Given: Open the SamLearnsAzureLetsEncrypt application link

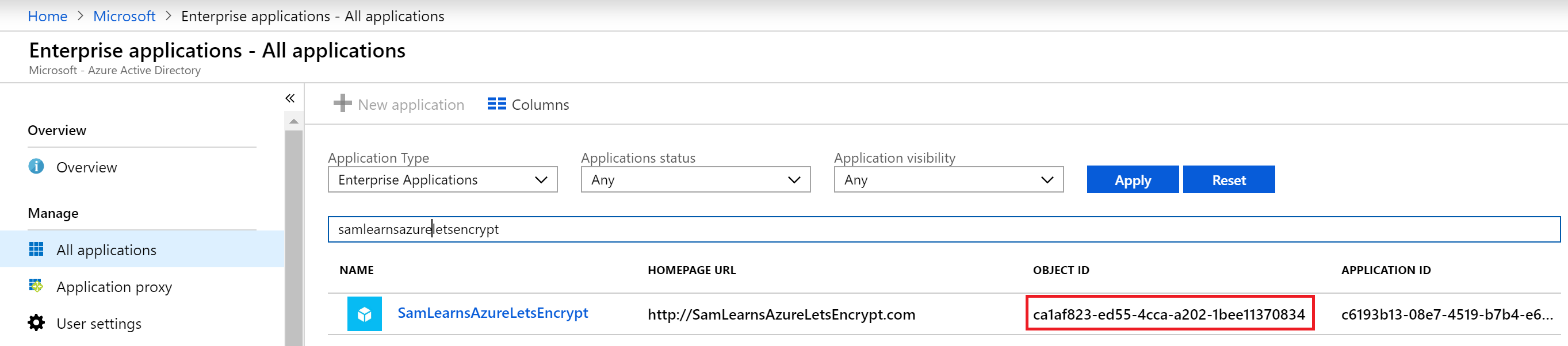Looking at the screenshot, I should click(x=492, y=313).
